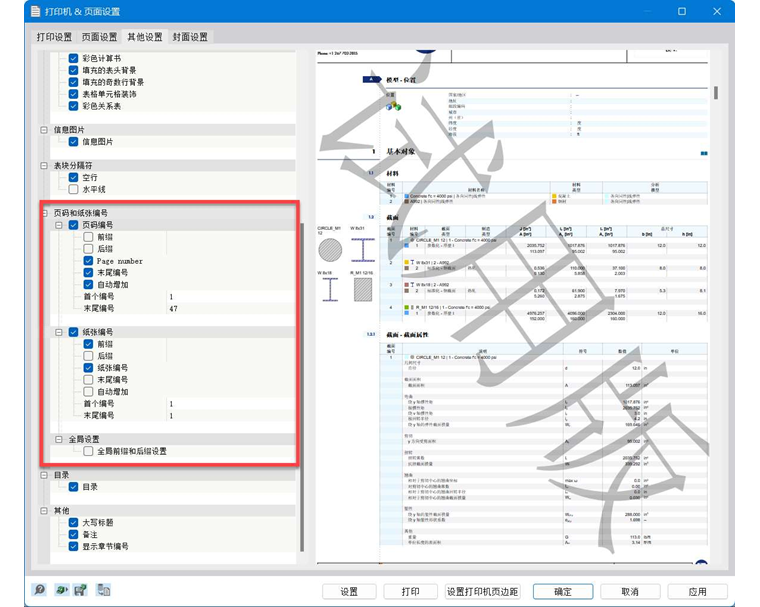The height and width of the screenshot is (607, 760).
Task: Open the help icon with question mark
Action: click(x=39, y=590)
